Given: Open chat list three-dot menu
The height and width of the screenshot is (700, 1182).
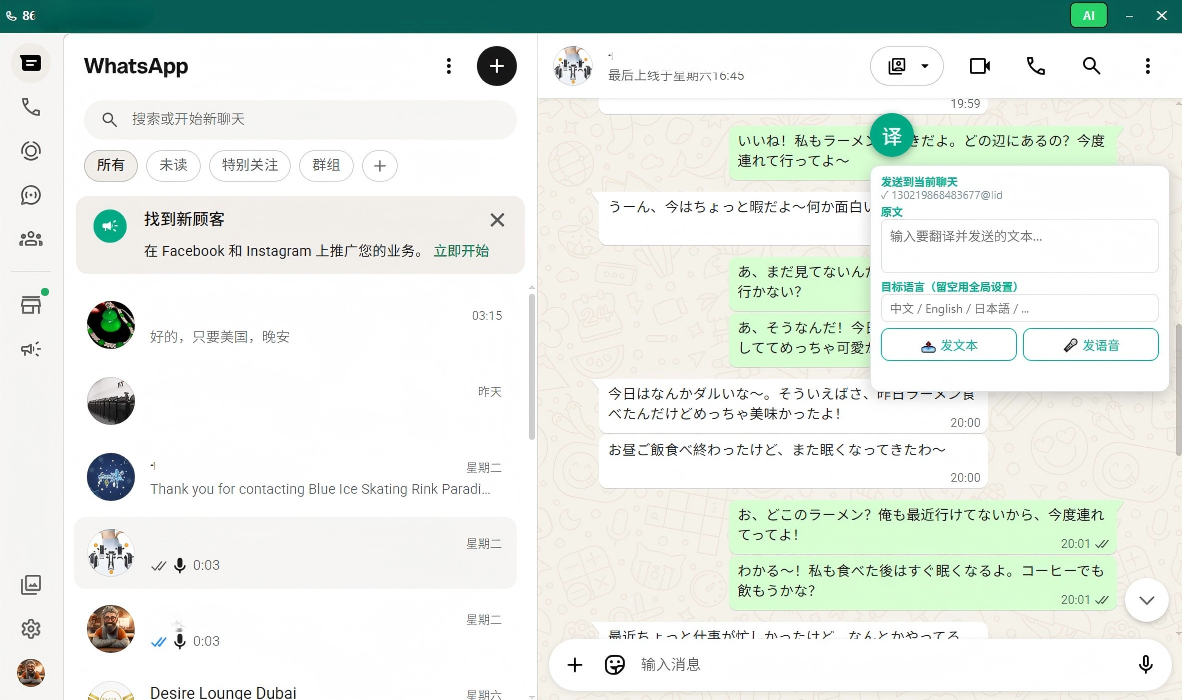Looking at the screenshot, I should tap(449, 66).
